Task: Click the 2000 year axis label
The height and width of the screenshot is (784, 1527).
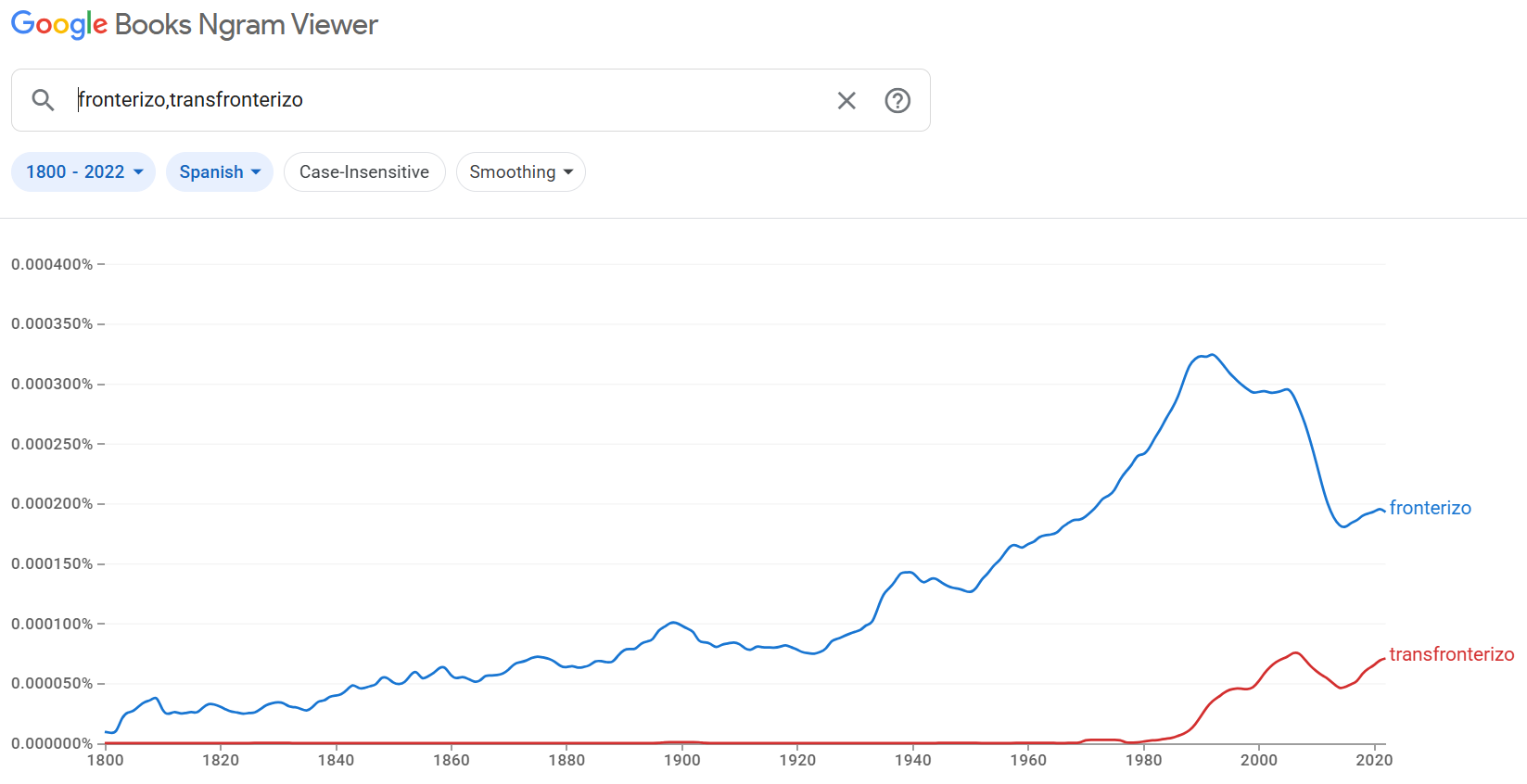Action: tap(1259, 760)
